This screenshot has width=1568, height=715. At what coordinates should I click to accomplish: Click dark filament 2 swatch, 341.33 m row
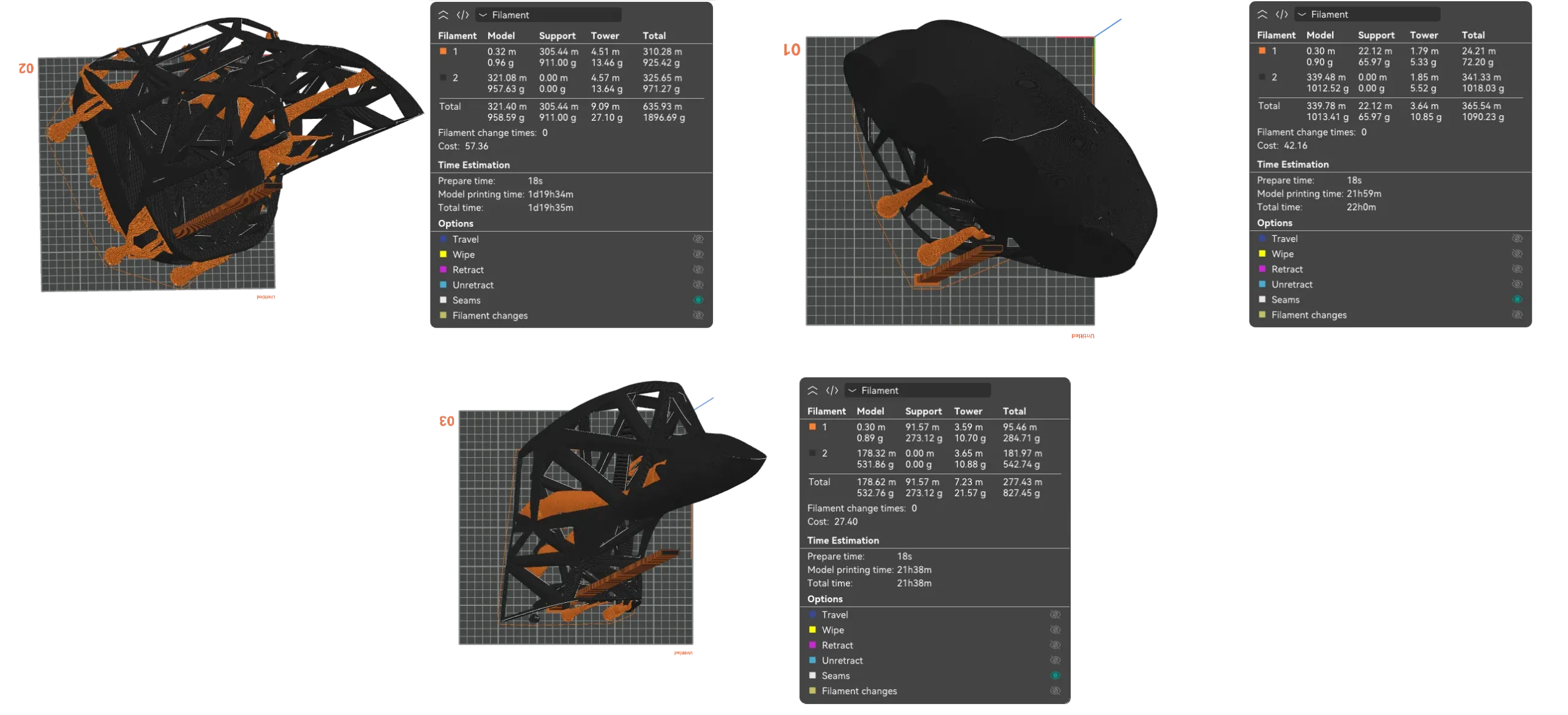click(1262, 77)
